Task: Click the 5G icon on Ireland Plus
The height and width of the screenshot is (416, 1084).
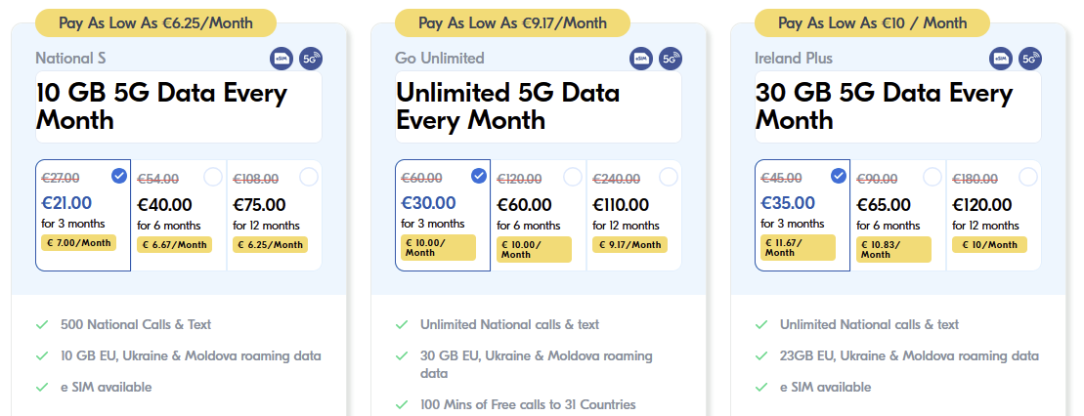Action: click(1030, 59)
